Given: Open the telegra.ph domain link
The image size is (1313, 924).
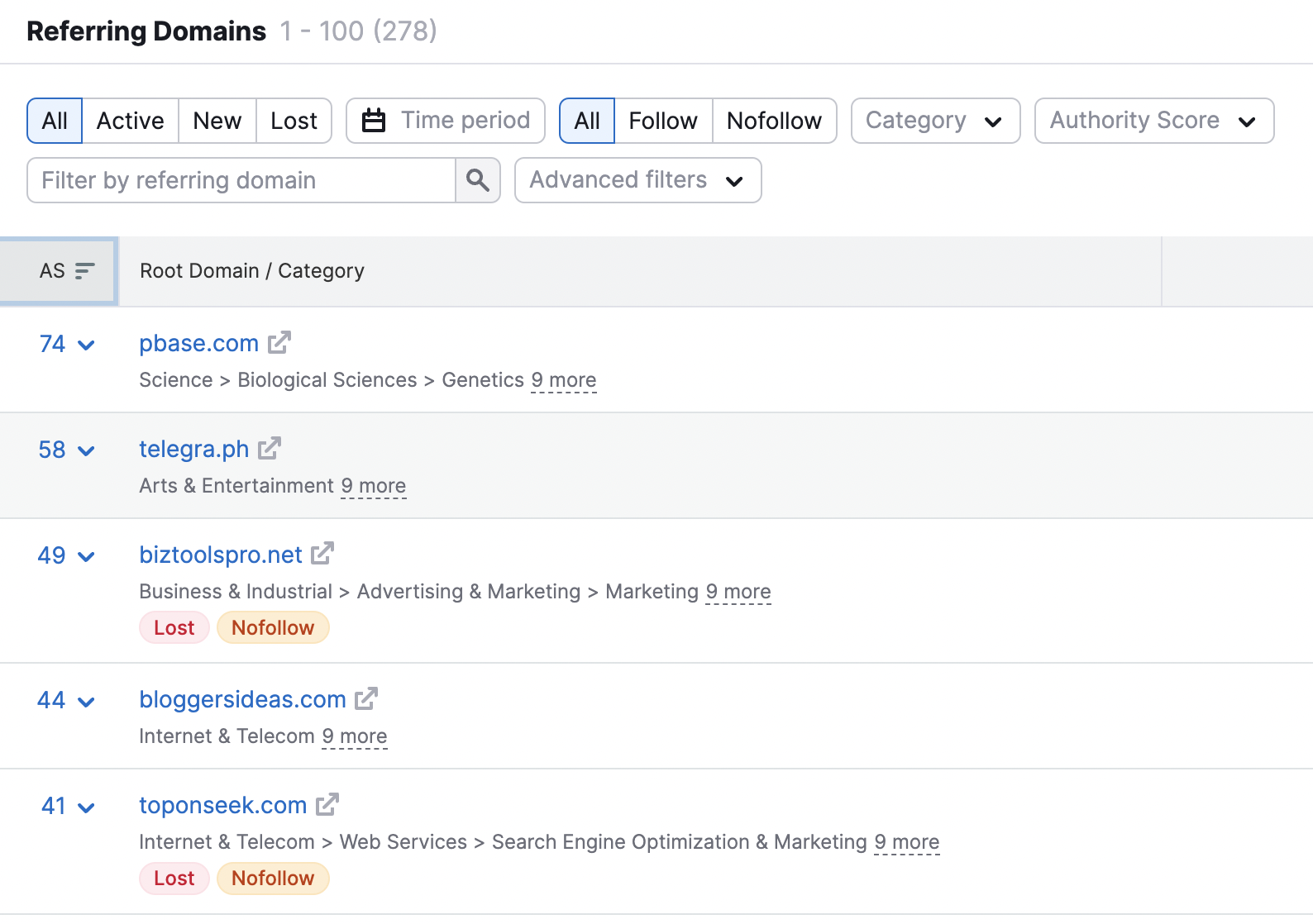Looking at the screenshot, I should pyautogui.click(x=194, y=449).
